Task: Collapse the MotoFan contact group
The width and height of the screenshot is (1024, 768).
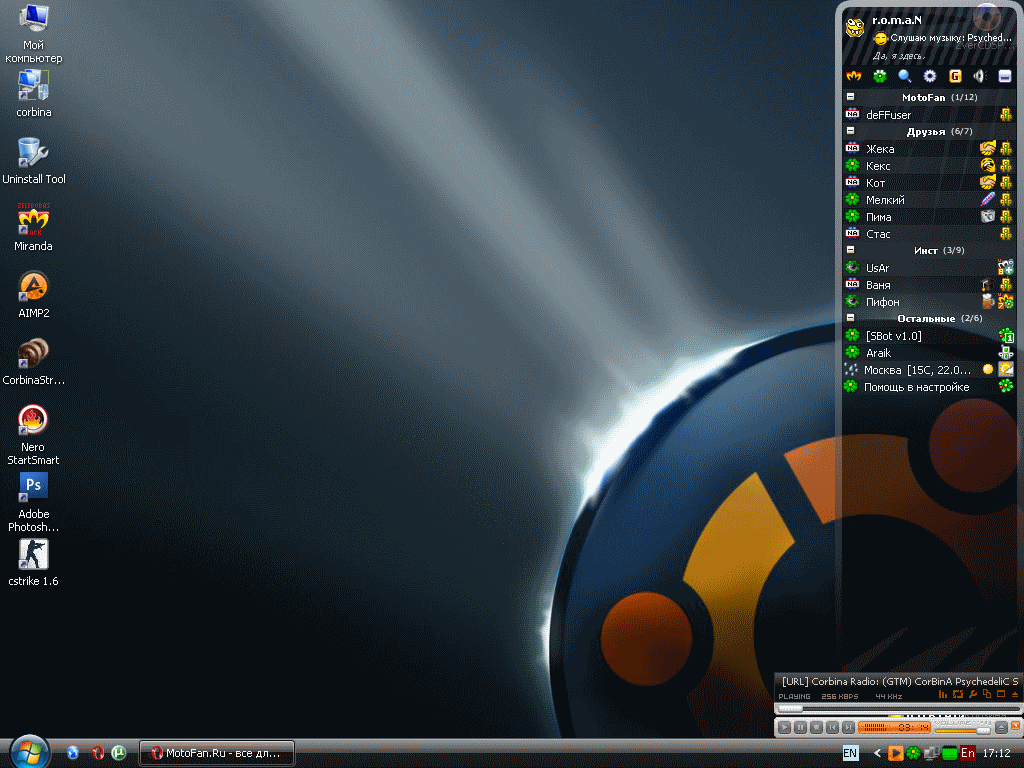Action: point(850,97)
